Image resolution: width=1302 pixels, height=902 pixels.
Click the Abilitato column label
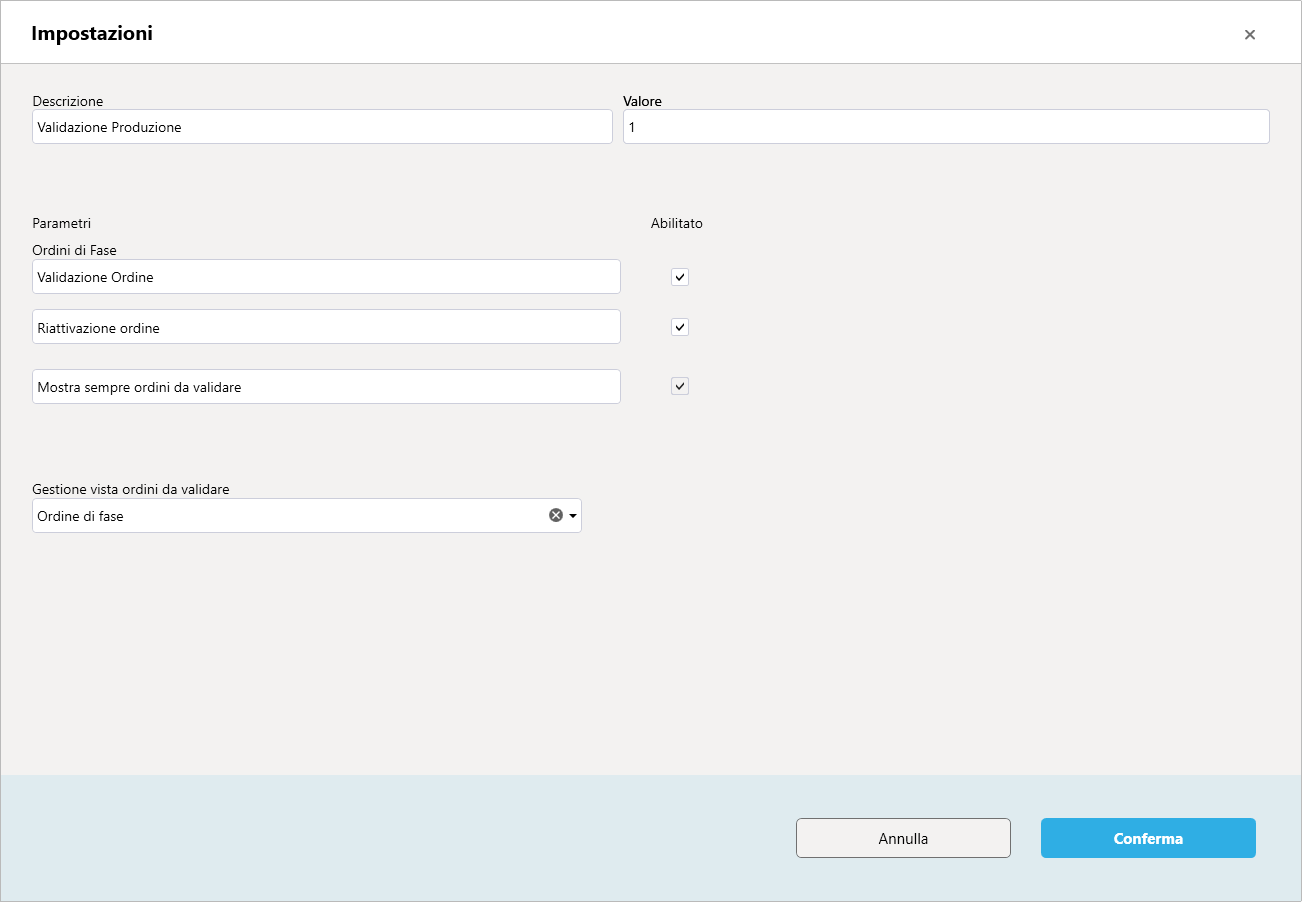click(677, 223)
